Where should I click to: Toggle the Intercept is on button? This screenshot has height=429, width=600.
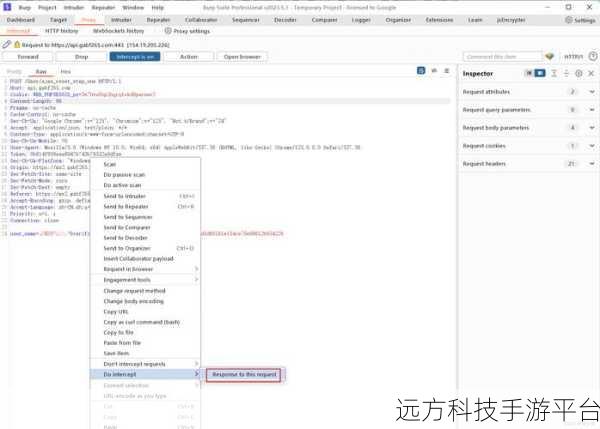point(135,57)
